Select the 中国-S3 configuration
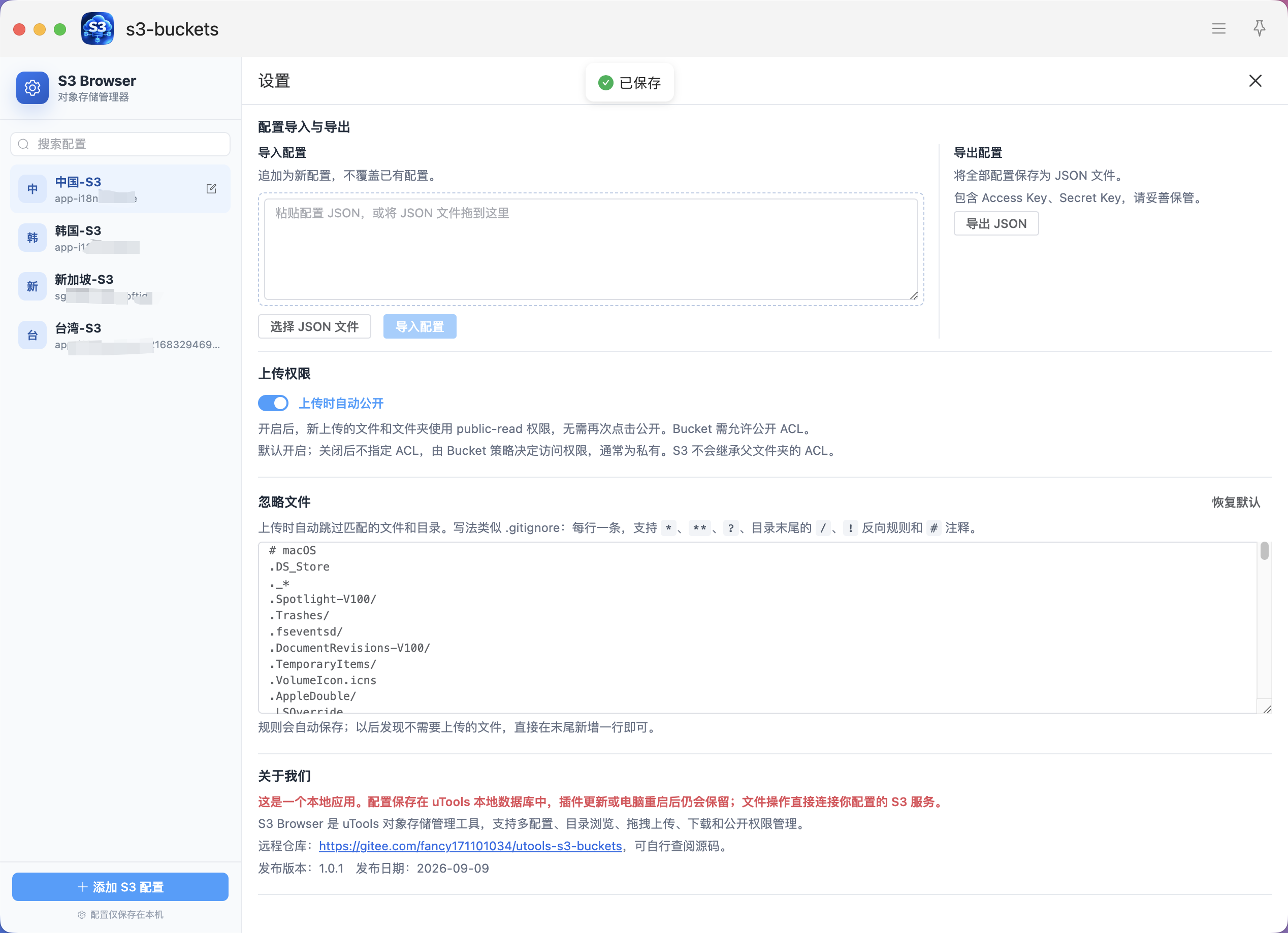The width and height of the screenshot is (1288, 933). [x=120, y=189]
